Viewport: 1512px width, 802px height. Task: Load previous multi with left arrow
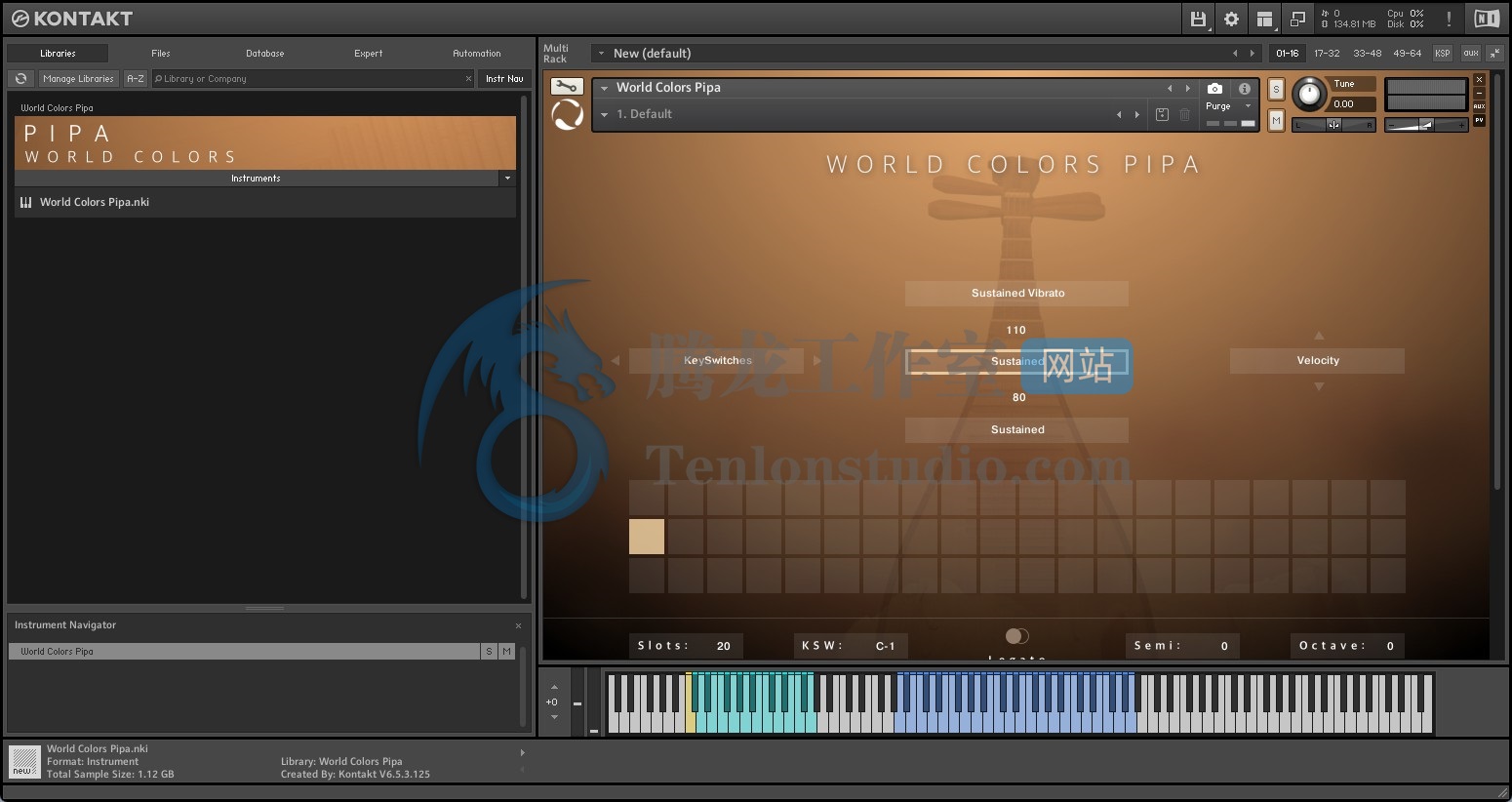pyautogui.click(x=1235, y=54)
